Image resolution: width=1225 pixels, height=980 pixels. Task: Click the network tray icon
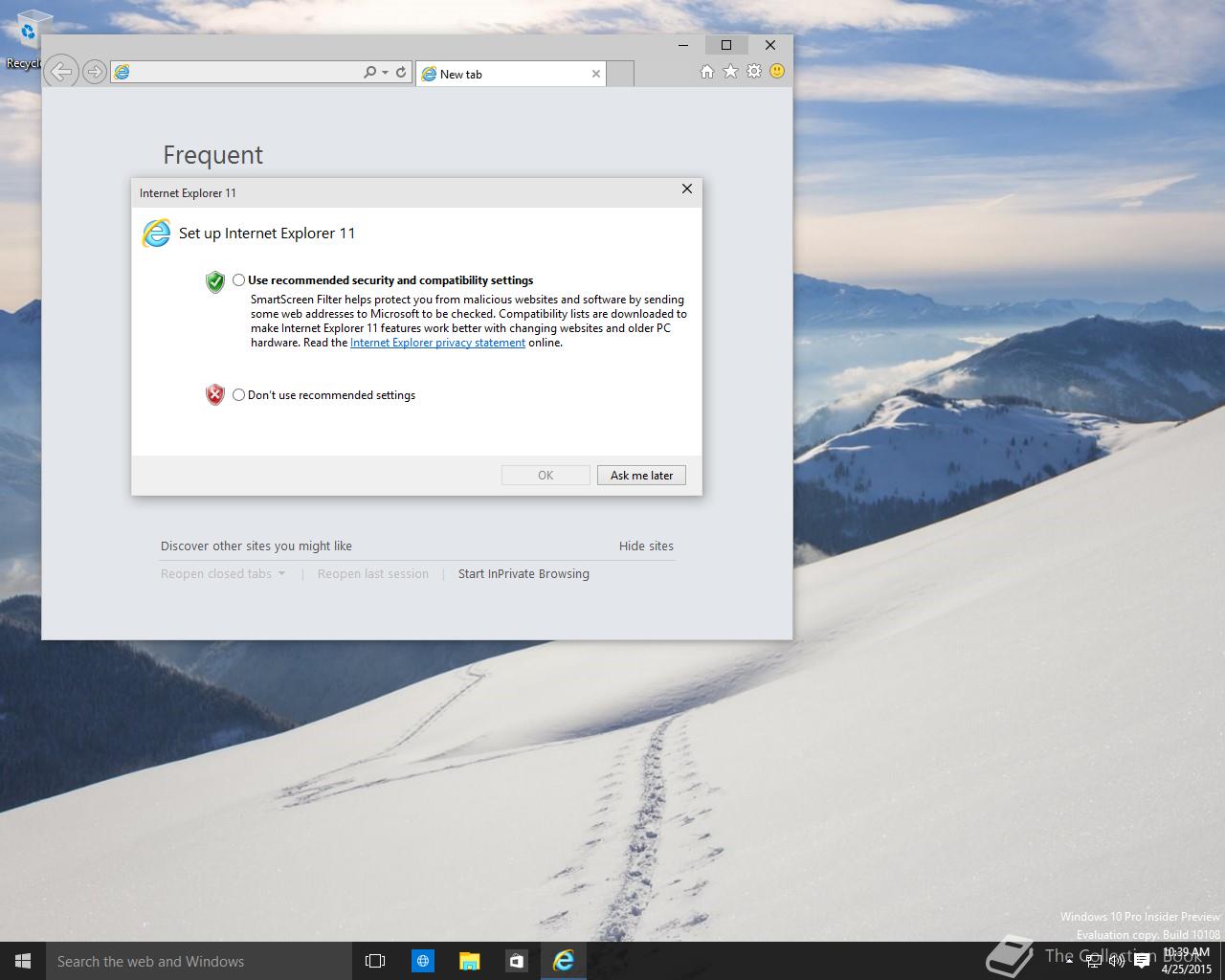(x=1093, y=962)
